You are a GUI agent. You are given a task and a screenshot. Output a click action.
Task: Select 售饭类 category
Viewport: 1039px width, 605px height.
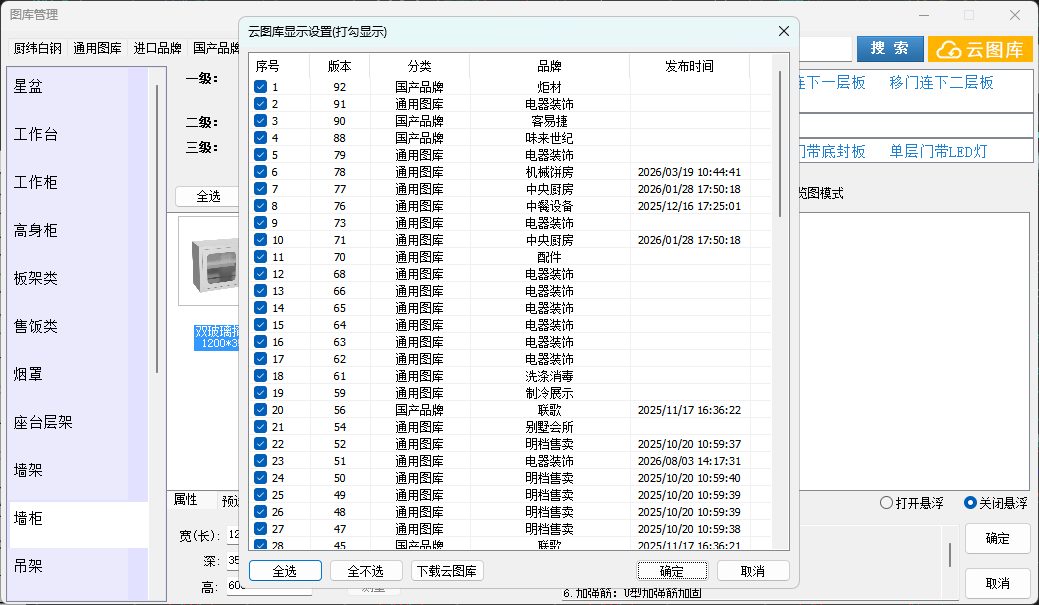click(x=79, y=326)
